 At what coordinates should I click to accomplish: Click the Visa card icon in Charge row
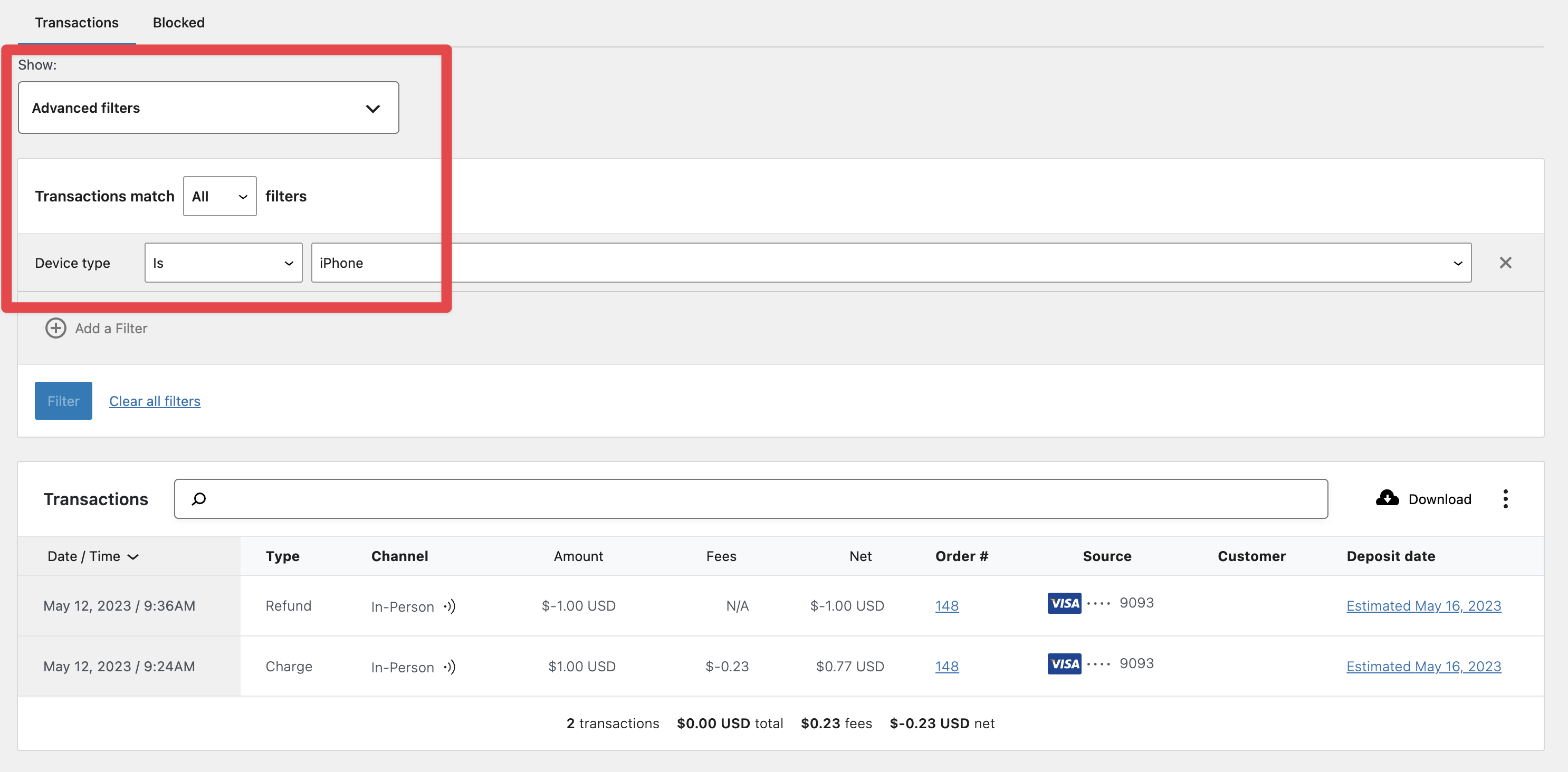click(1064, 664)
